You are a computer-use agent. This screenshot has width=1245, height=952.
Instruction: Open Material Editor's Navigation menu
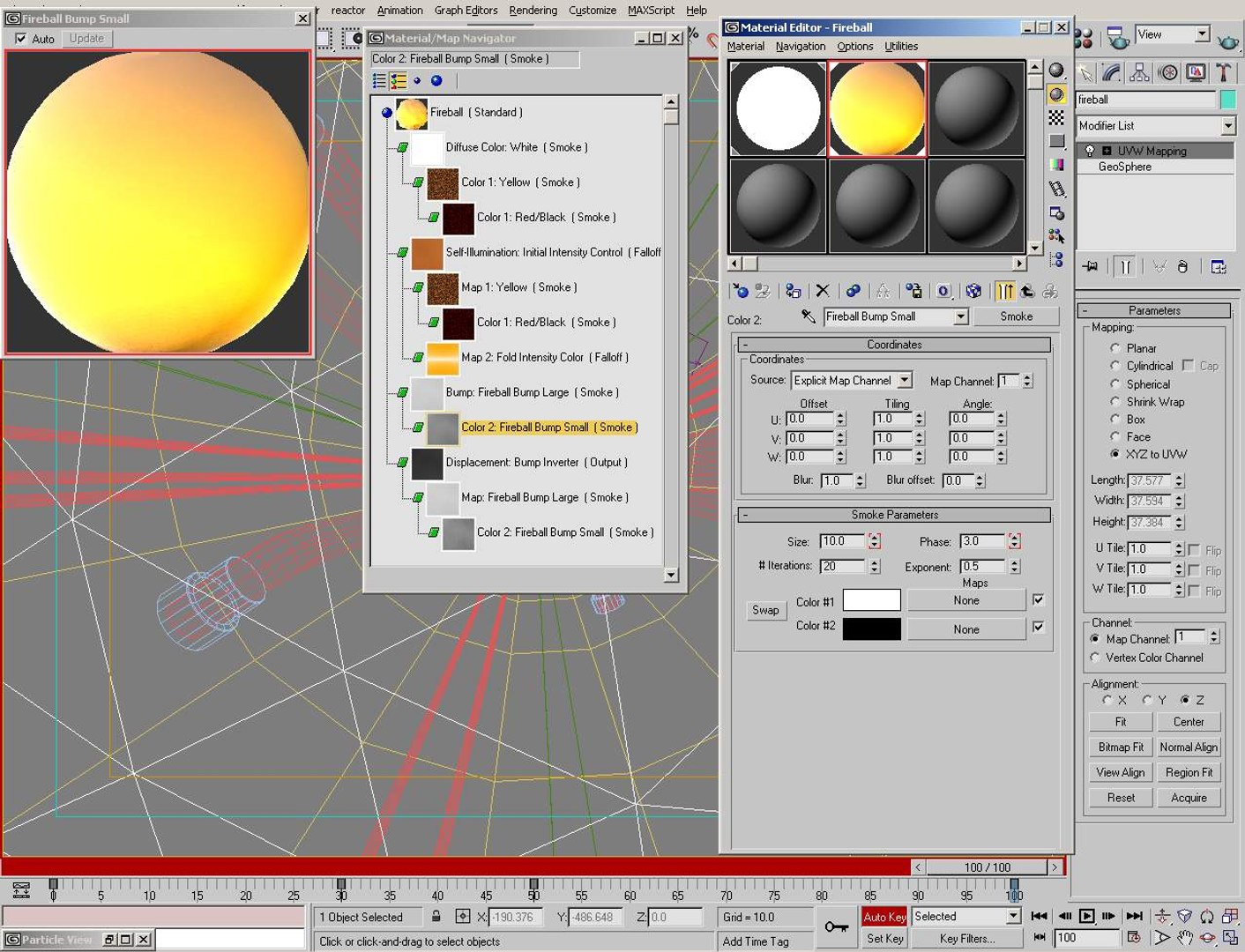click(800, 47)
